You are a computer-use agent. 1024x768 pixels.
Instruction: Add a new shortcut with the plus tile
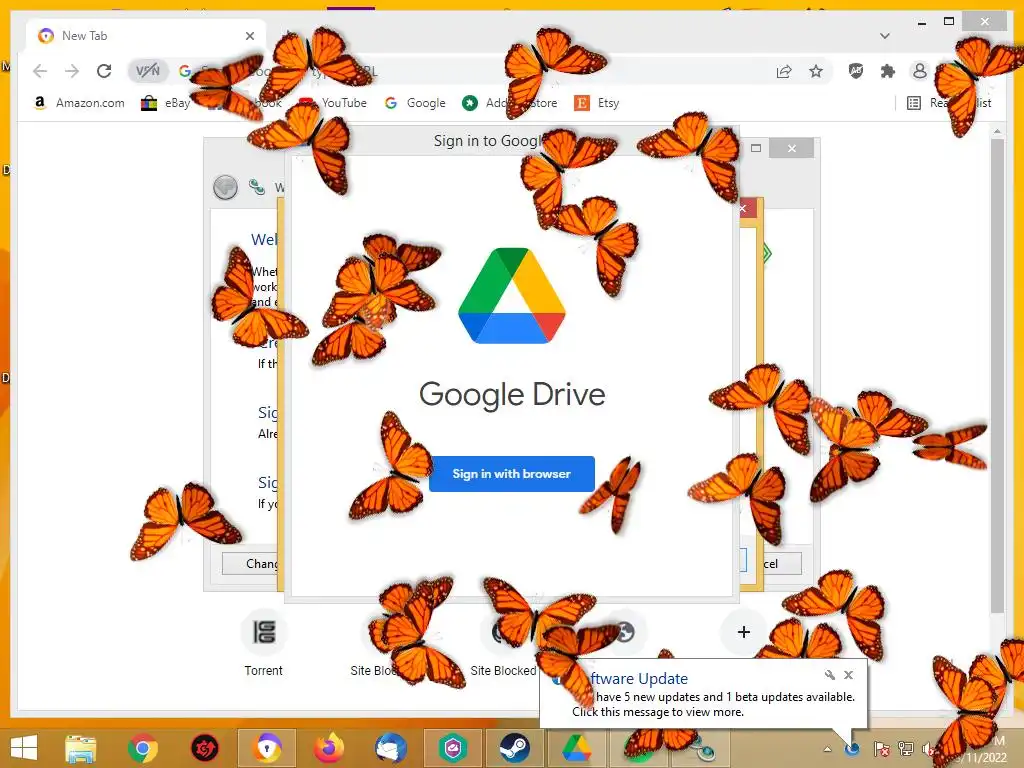click(x=743, y=632)
